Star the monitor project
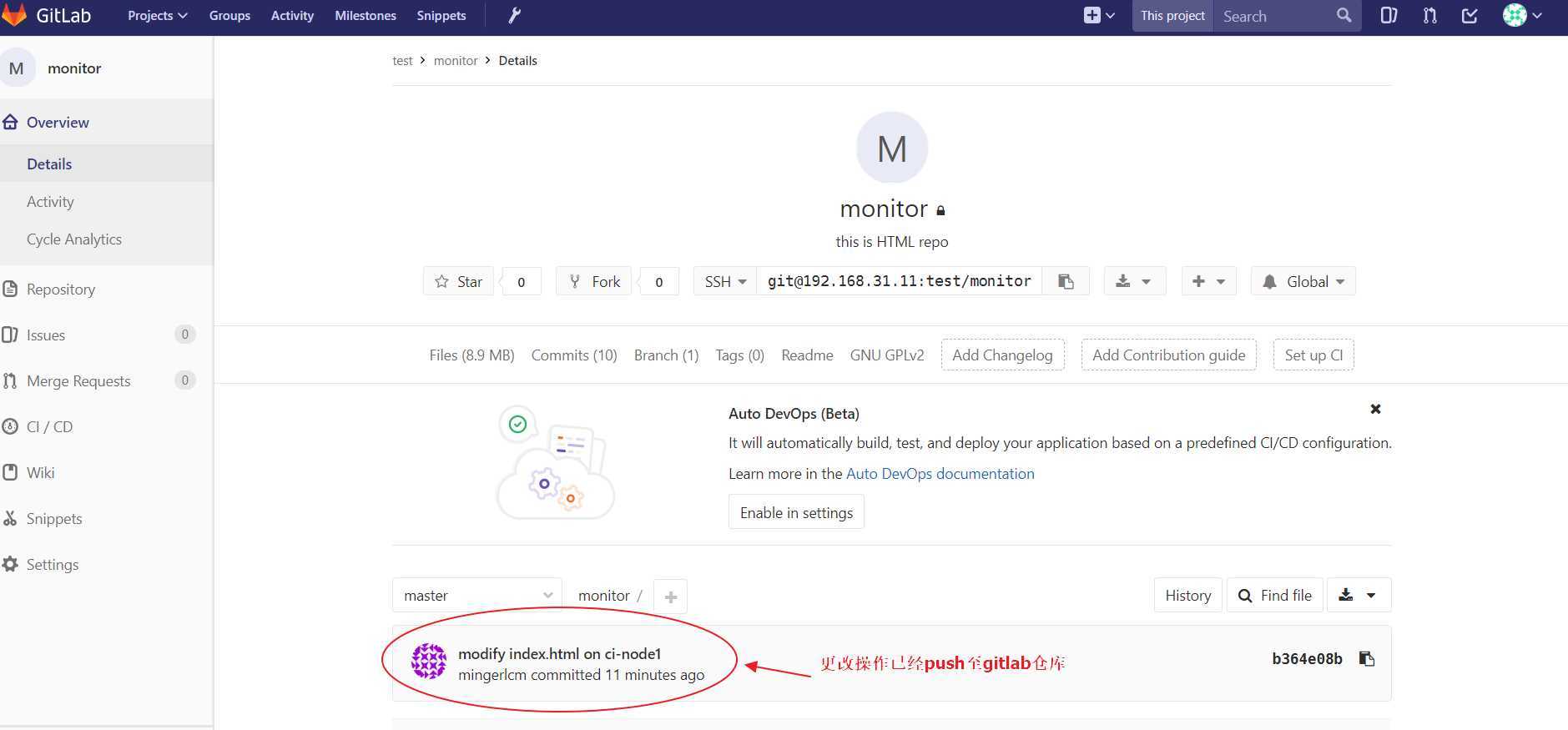The height and width of the screenshot is (730, 1568). [x=458, y=281]
